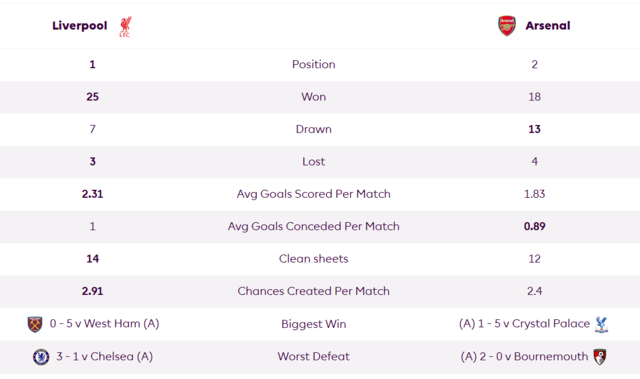Select Avg Goals Scored Per Match label
640x379 pixels.
click(313, 194)
